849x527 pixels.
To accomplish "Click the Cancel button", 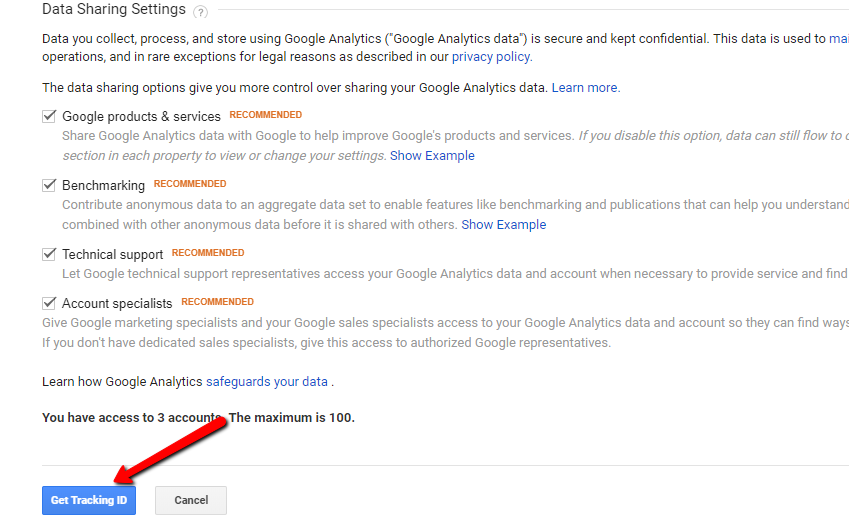I will [191, 500].
